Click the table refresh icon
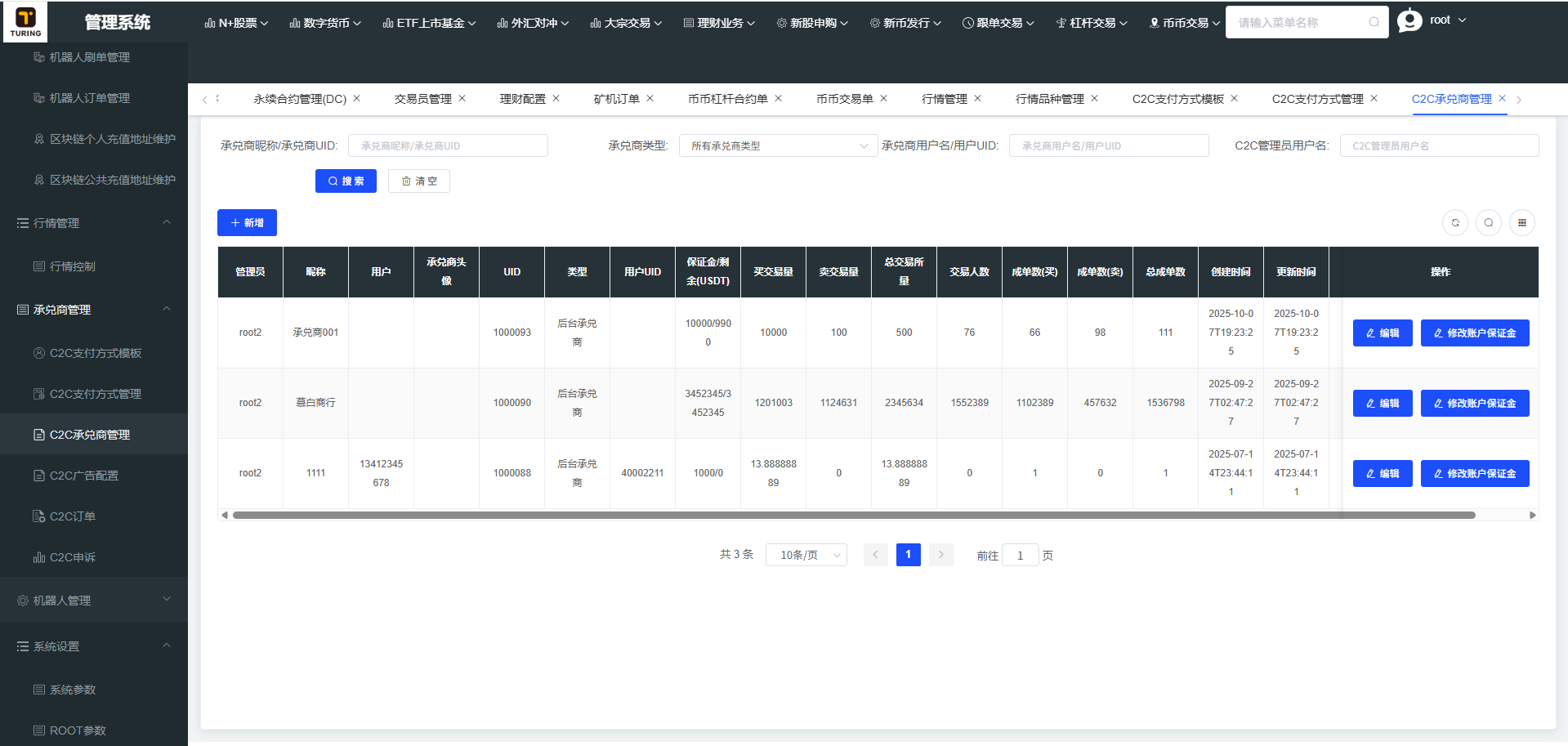 tap(1455, 223)
